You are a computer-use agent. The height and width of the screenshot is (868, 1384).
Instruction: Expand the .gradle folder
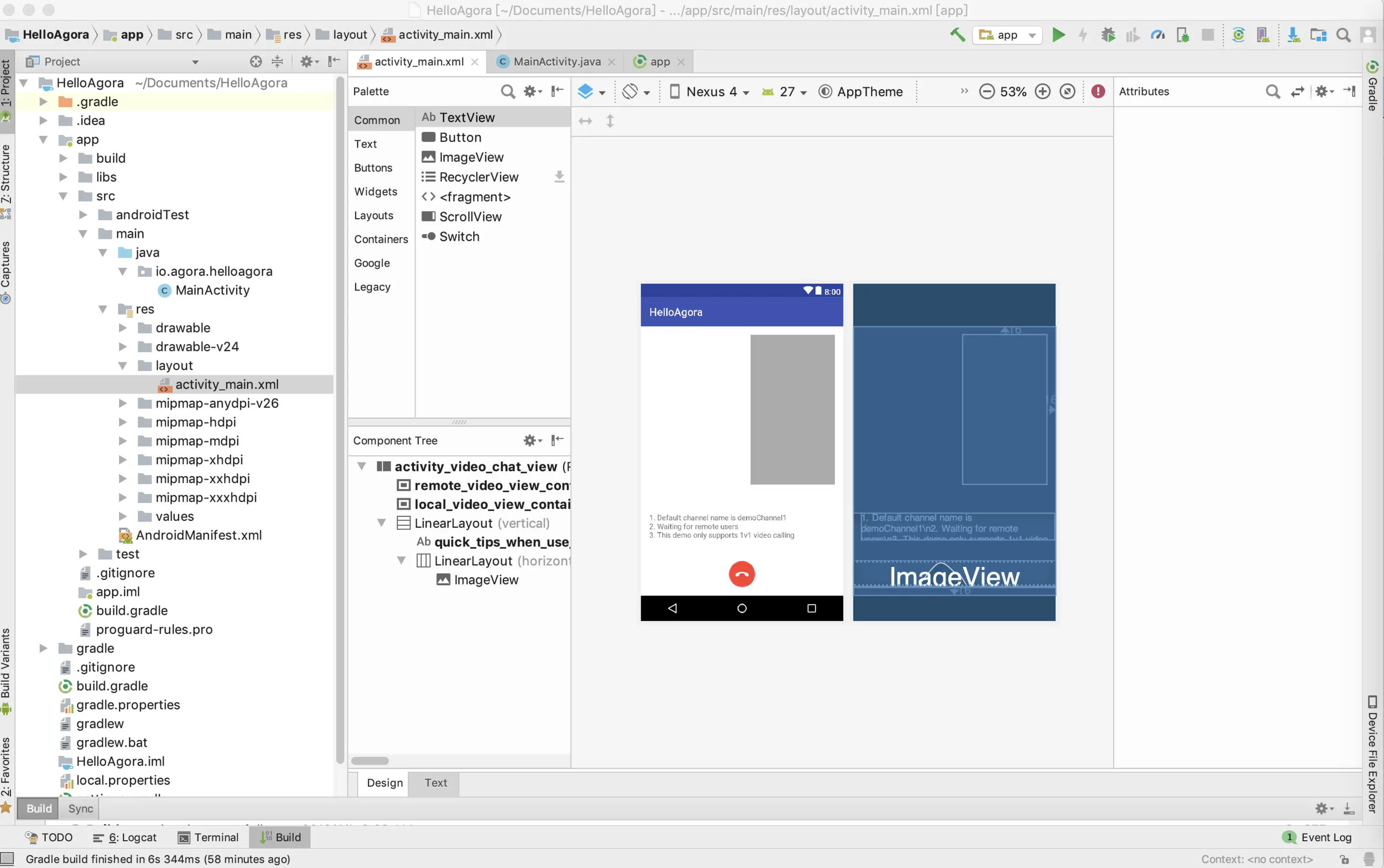click(43, 102)
